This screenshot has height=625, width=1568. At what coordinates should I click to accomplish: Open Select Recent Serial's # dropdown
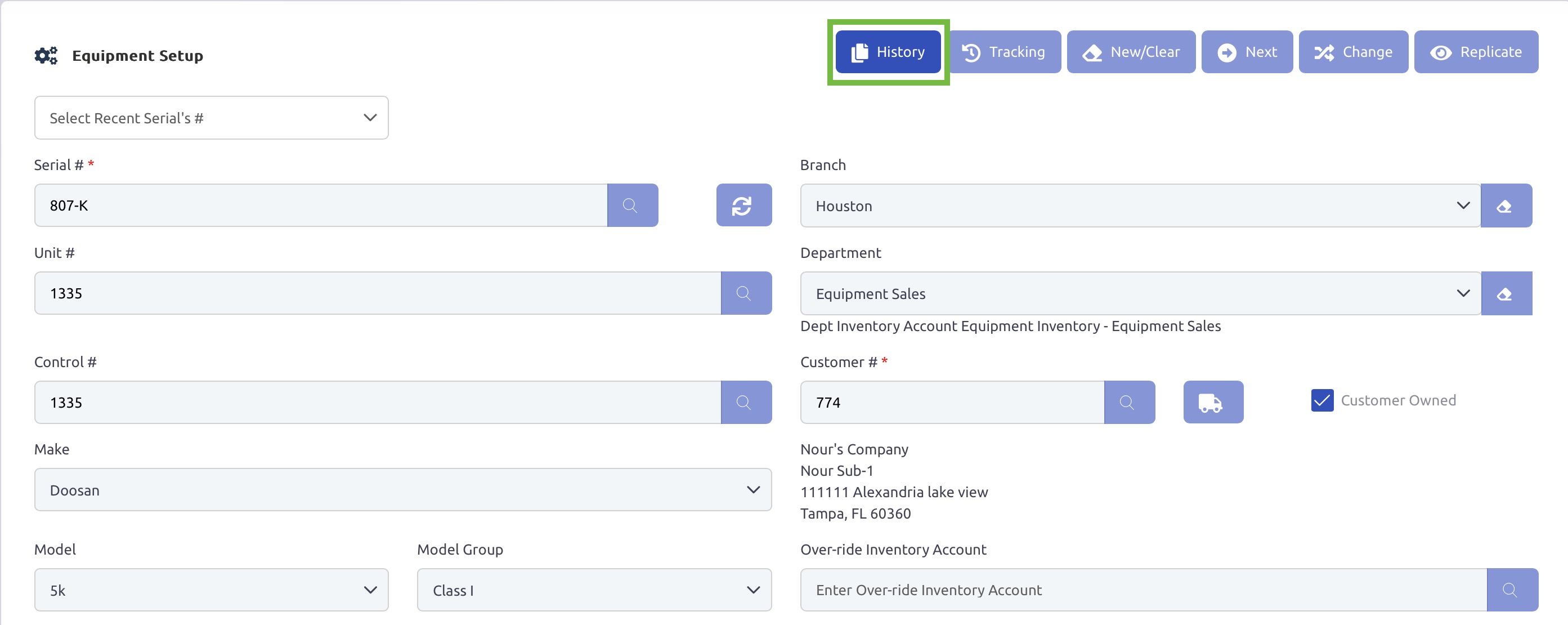click(x=210, y=118)
